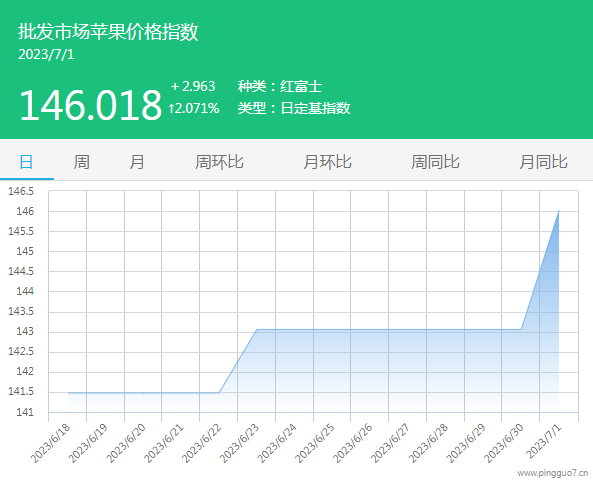
Task: Click the 2023/6/18 x-axis date label
Action: point(51,443)
